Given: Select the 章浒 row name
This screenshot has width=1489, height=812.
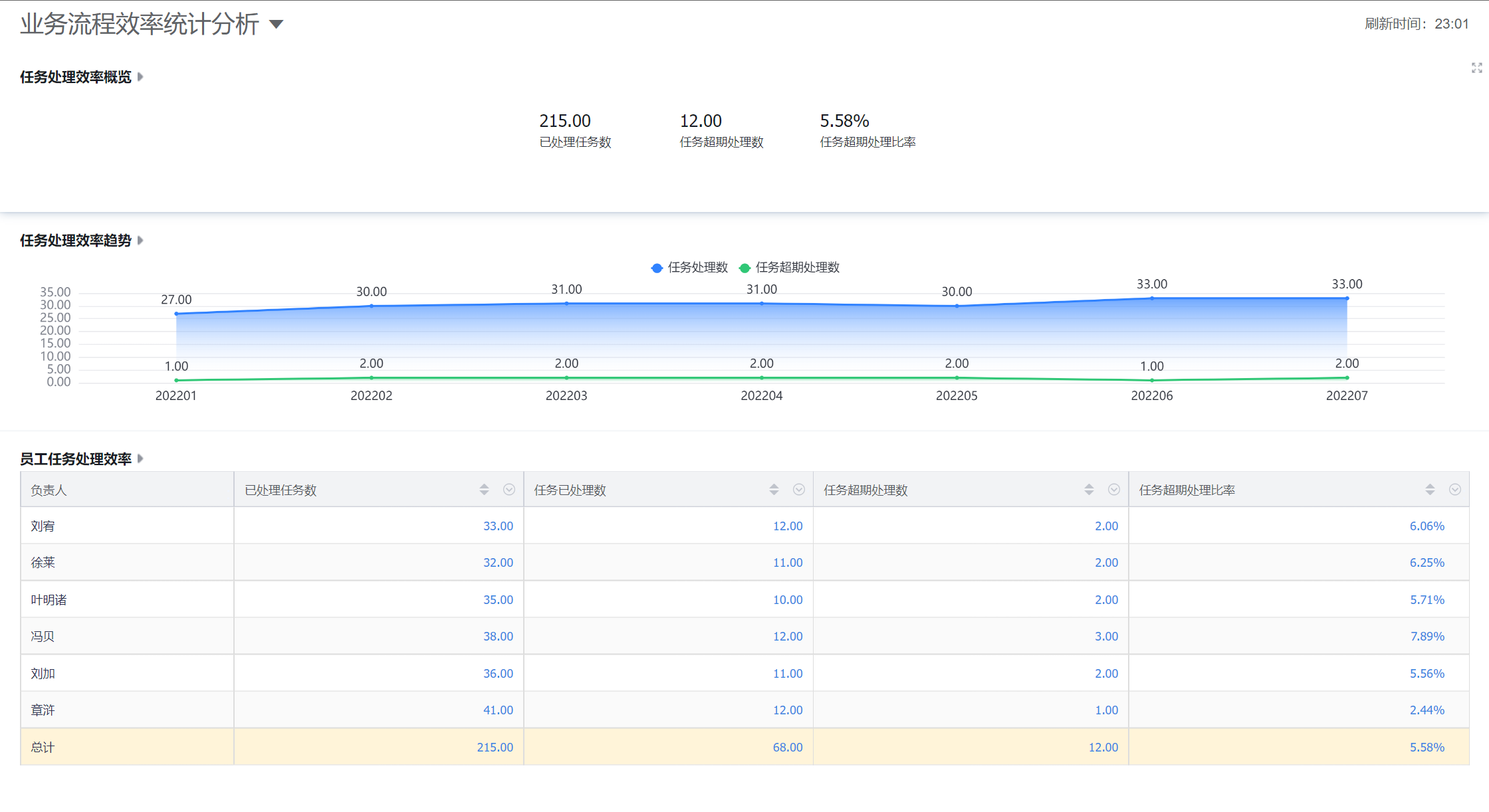Looking at the screenshot, I should 43,710.
